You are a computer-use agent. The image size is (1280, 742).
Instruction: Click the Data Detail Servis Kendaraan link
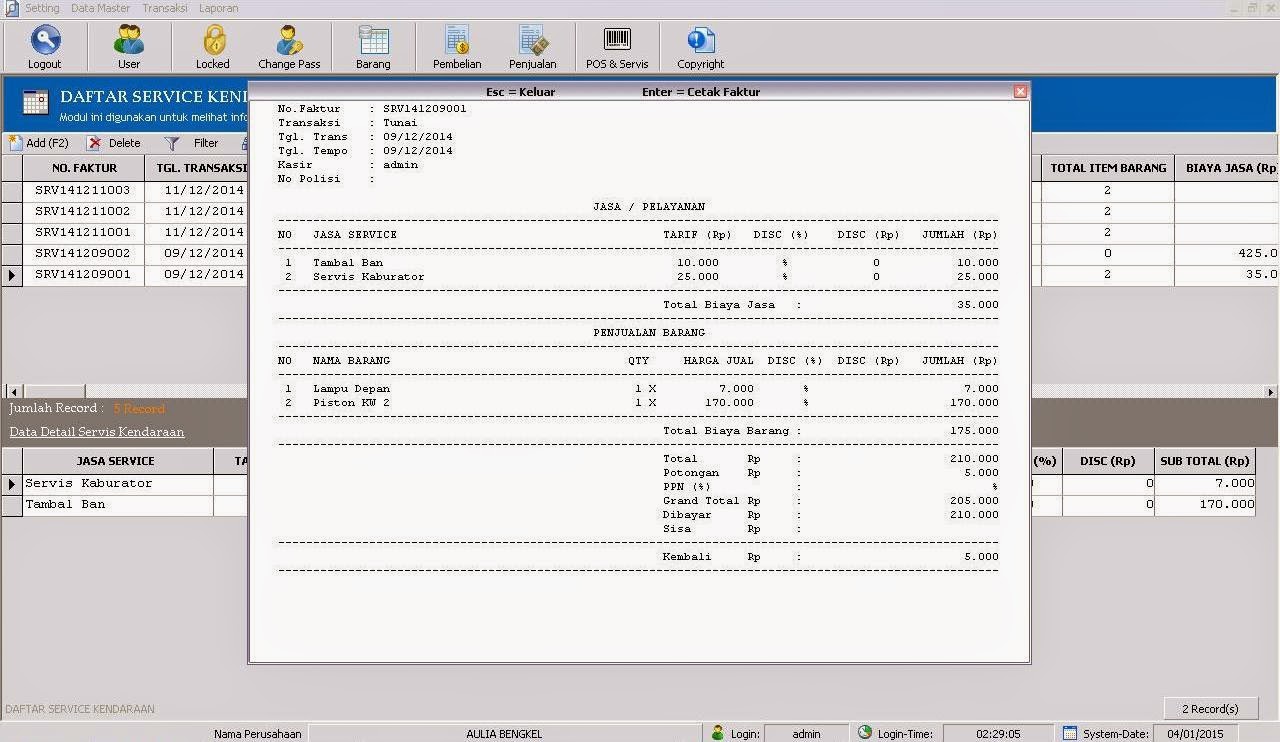[x=97, y=432]
